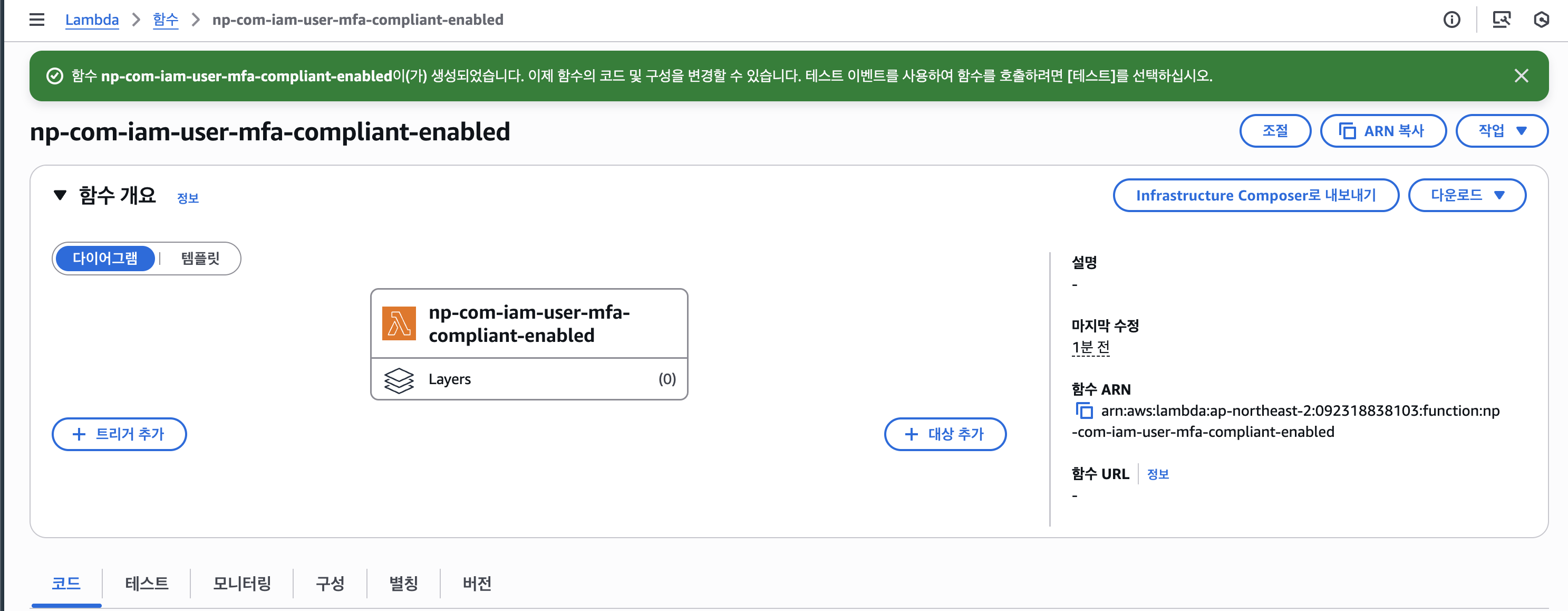Open the 구성 tab
1568x611 pixels.
330,583
